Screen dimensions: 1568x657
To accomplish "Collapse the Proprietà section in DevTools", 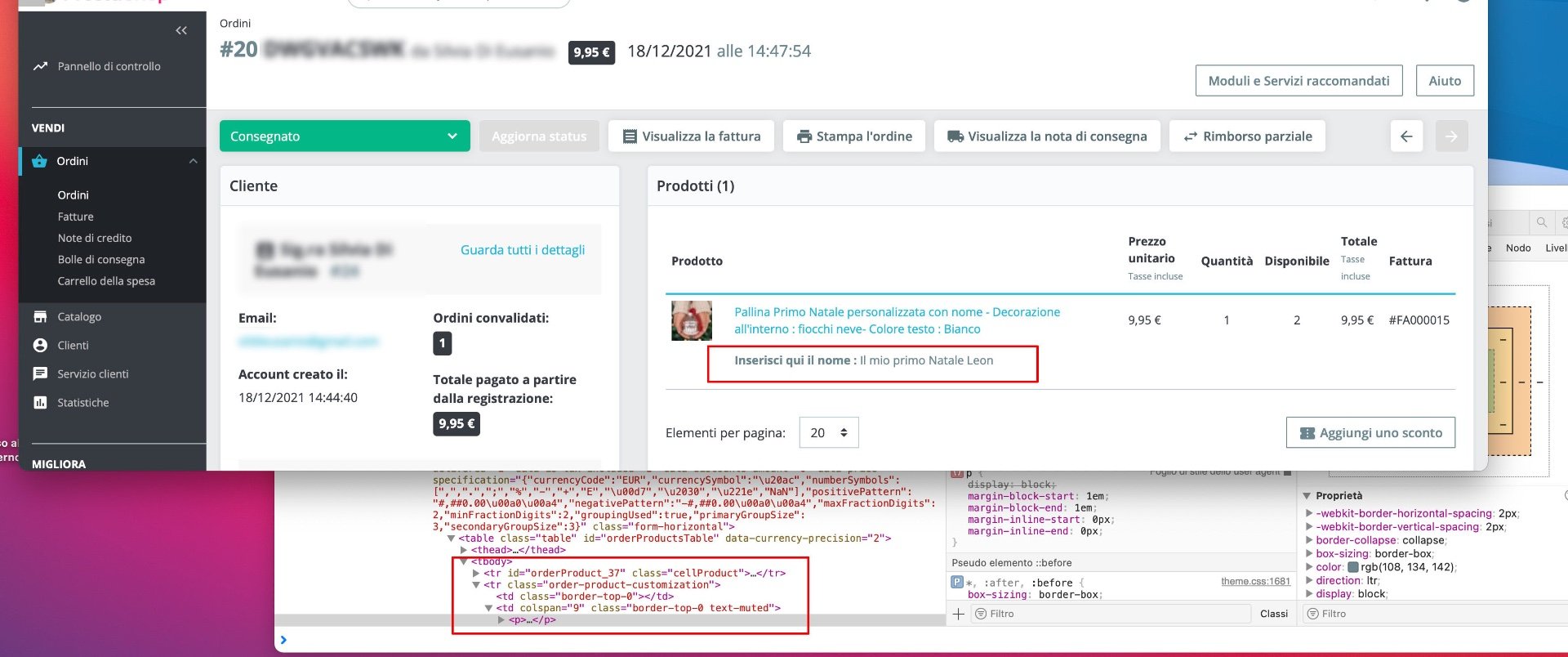I will click(1307, 496).
